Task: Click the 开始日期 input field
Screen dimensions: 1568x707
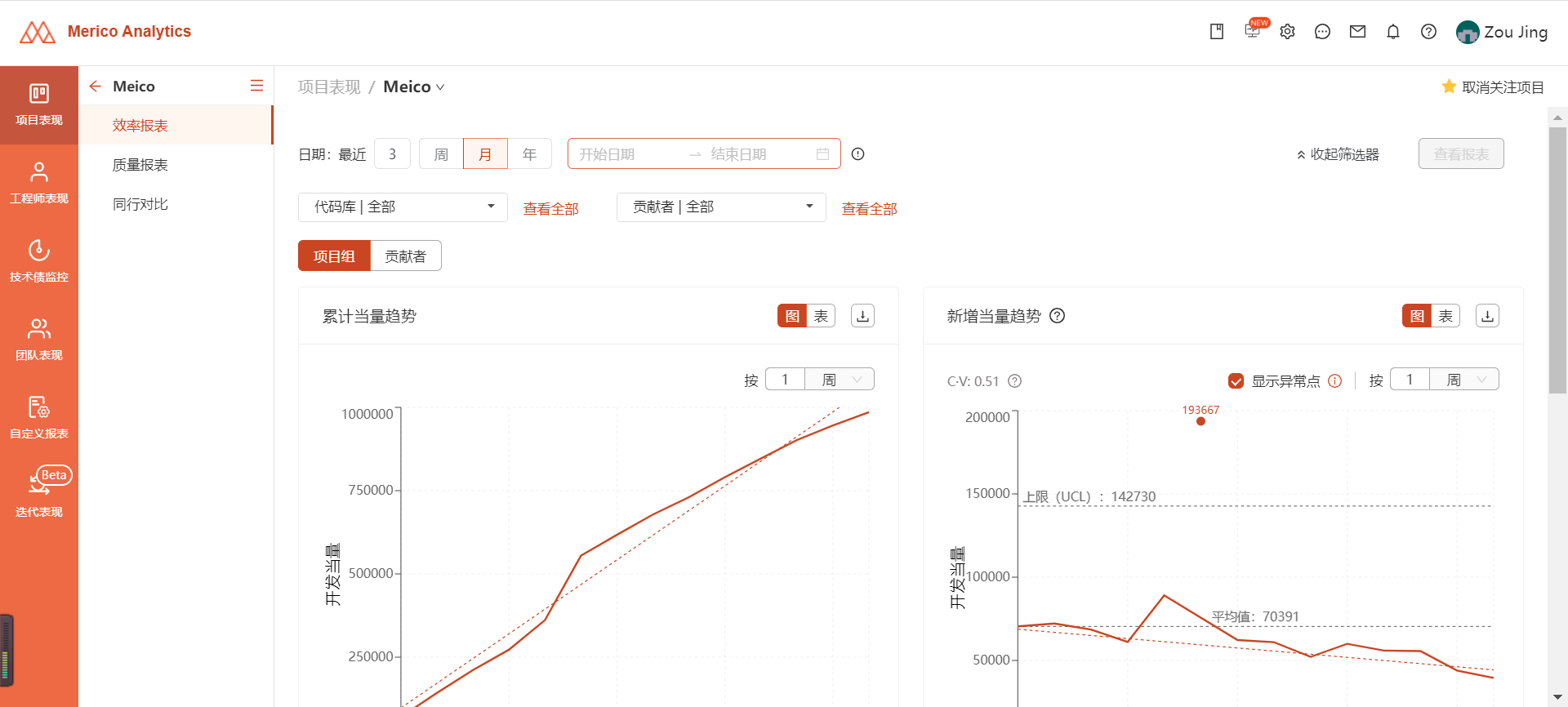Action: point(627,154)
